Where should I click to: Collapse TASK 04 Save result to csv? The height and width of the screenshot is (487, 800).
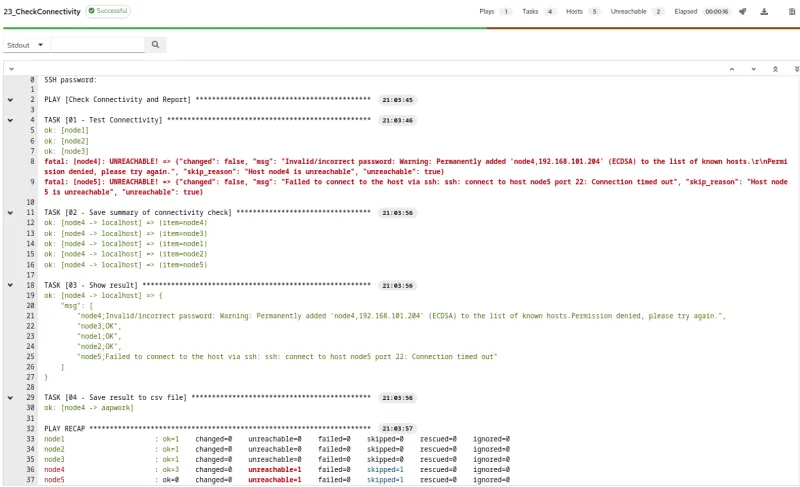click(x=10, y=397)
